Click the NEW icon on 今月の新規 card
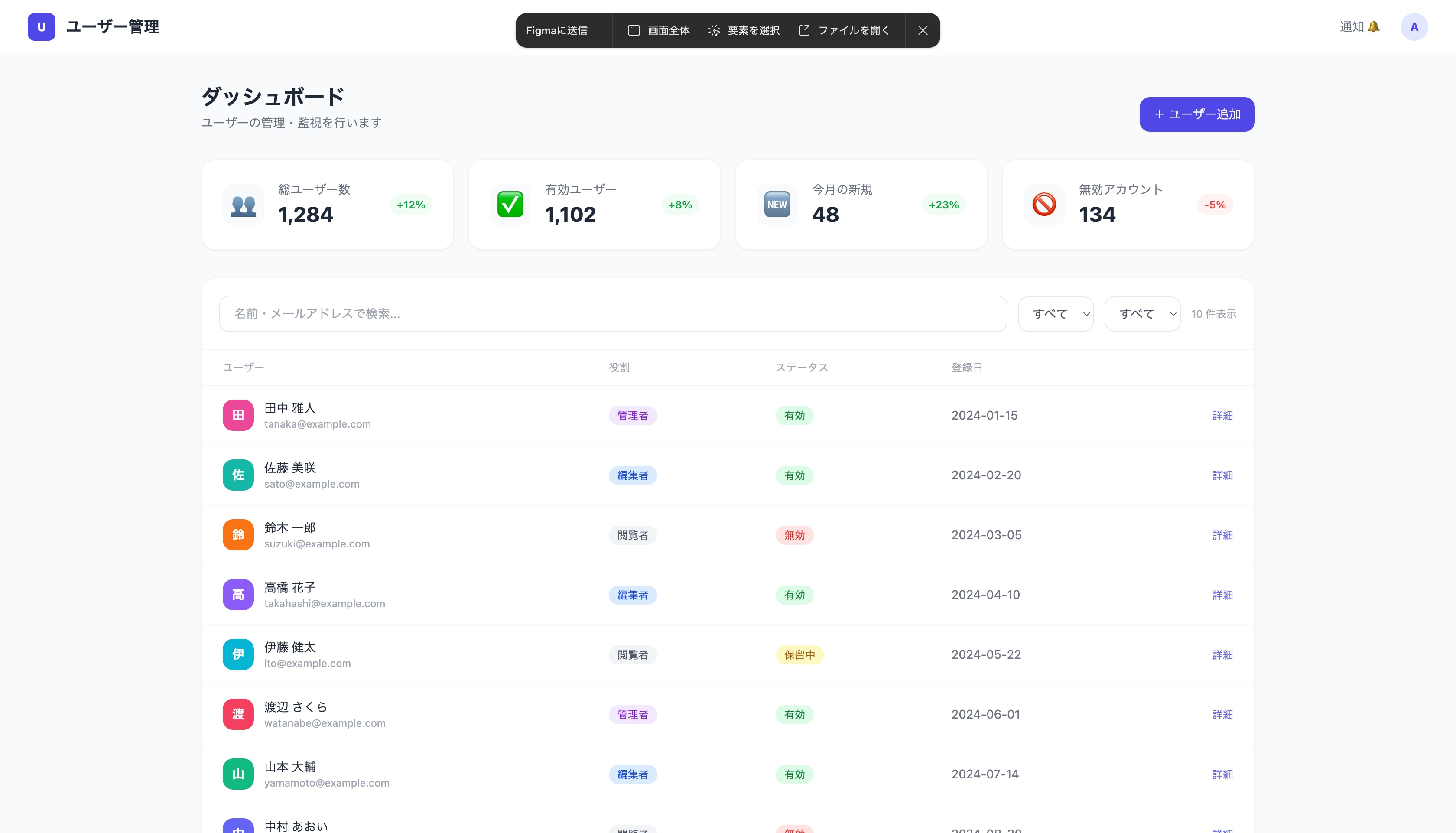Viewport: 1456px width, 833px height. pos(777,205)
